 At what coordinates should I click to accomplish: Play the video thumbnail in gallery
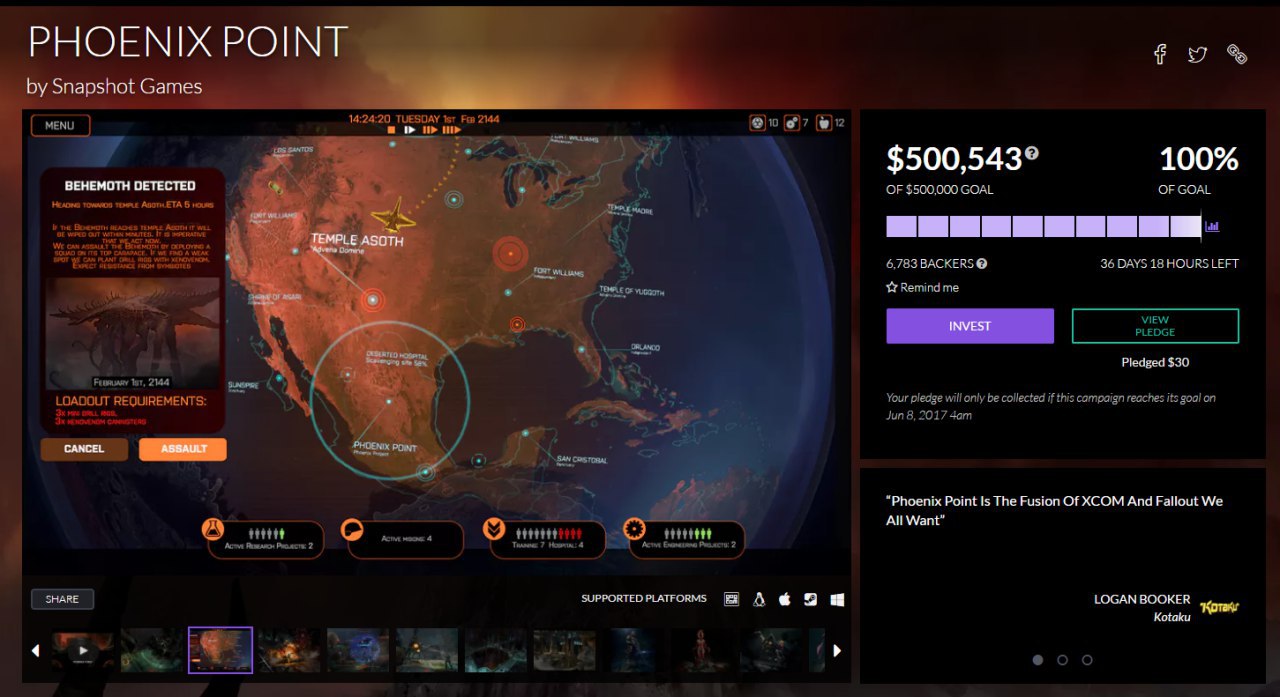point(83,650)
